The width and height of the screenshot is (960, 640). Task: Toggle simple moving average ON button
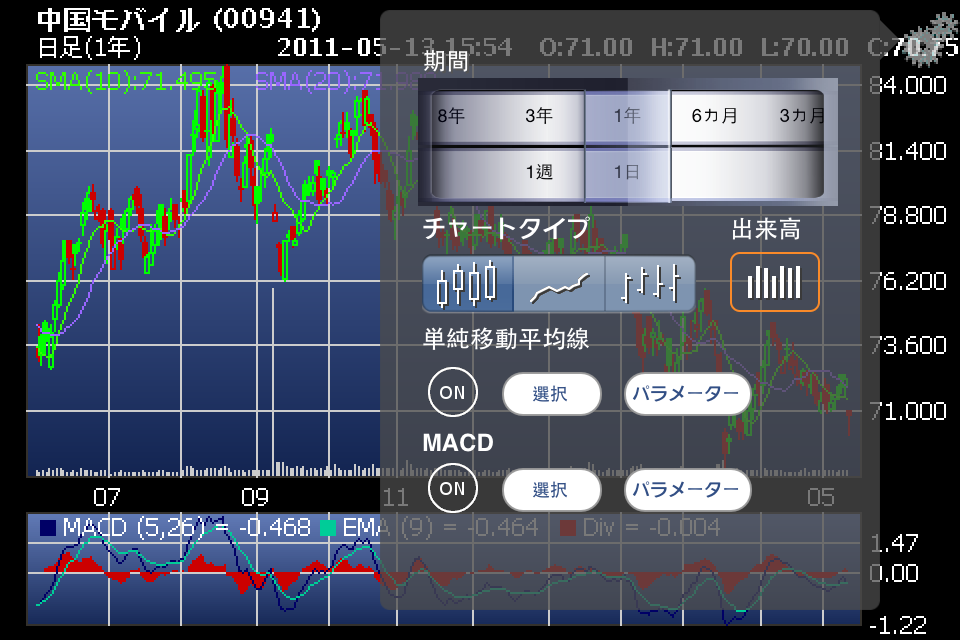452,393
